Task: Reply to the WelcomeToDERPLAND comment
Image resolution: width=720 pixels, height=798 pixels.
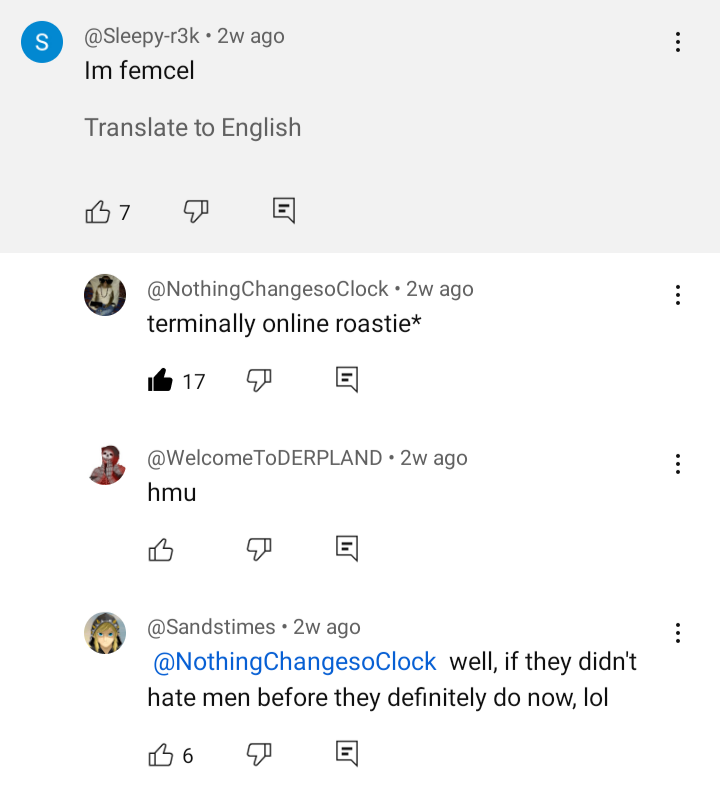Action: [x=346, y=548]
